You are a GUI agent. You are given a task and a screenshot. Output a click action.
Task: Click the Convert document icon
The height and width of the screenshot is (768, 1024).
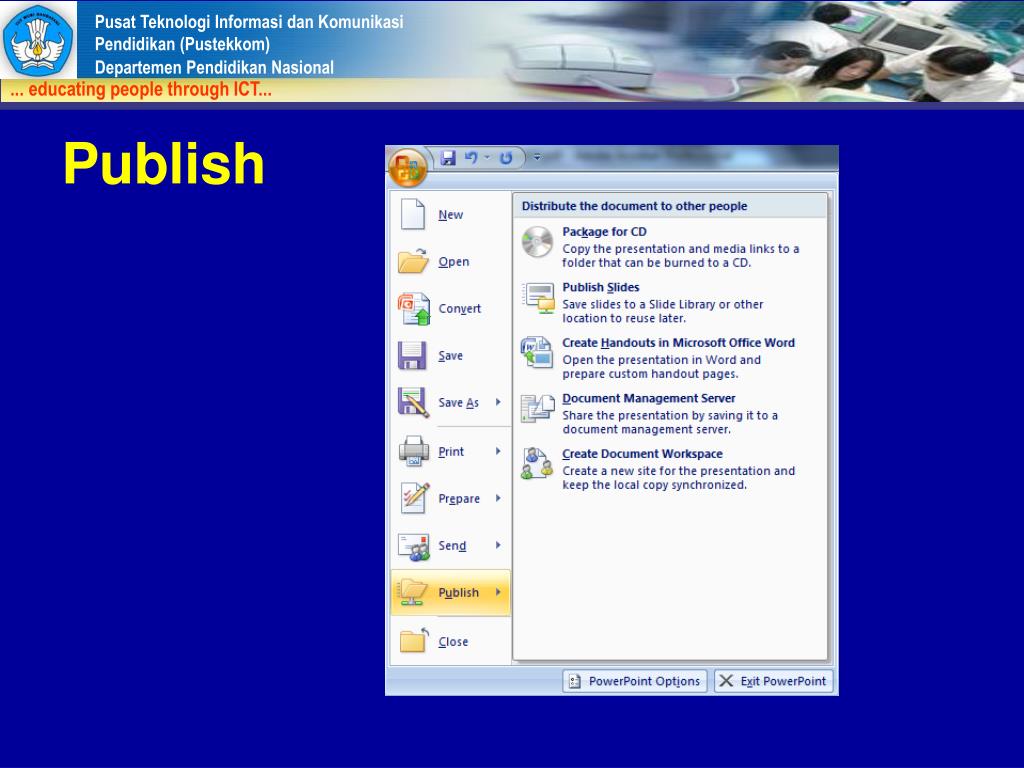[x=414, y=308]
